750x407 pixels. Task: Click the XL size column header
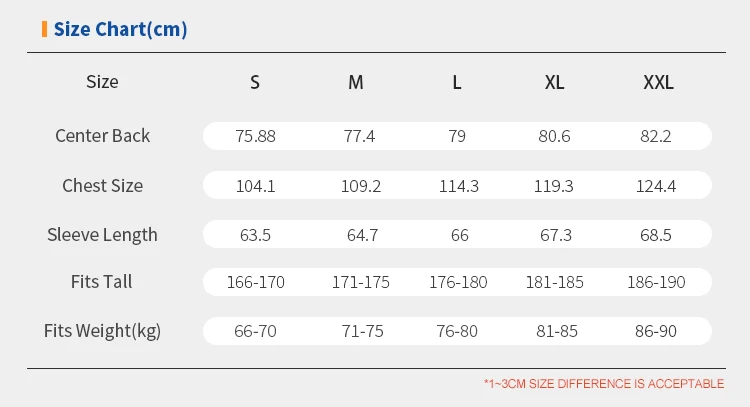(555, 83)
